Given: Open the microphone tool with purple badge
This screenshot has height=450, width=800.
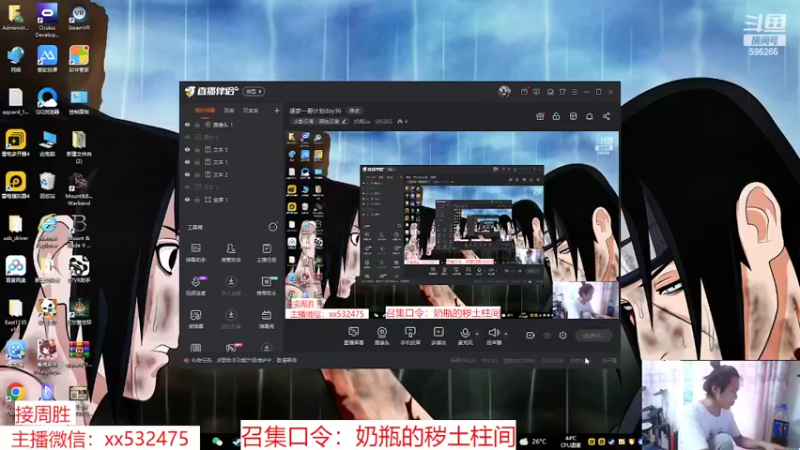Looking at the screenshot, I should 196,286.
